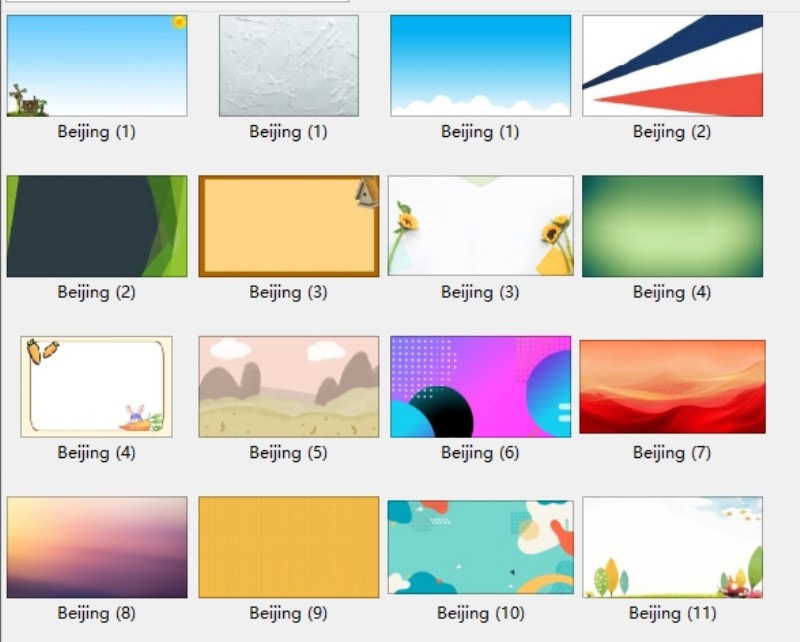
Task: Click the Beijing (5) file name label
Action: pos(289,453)
